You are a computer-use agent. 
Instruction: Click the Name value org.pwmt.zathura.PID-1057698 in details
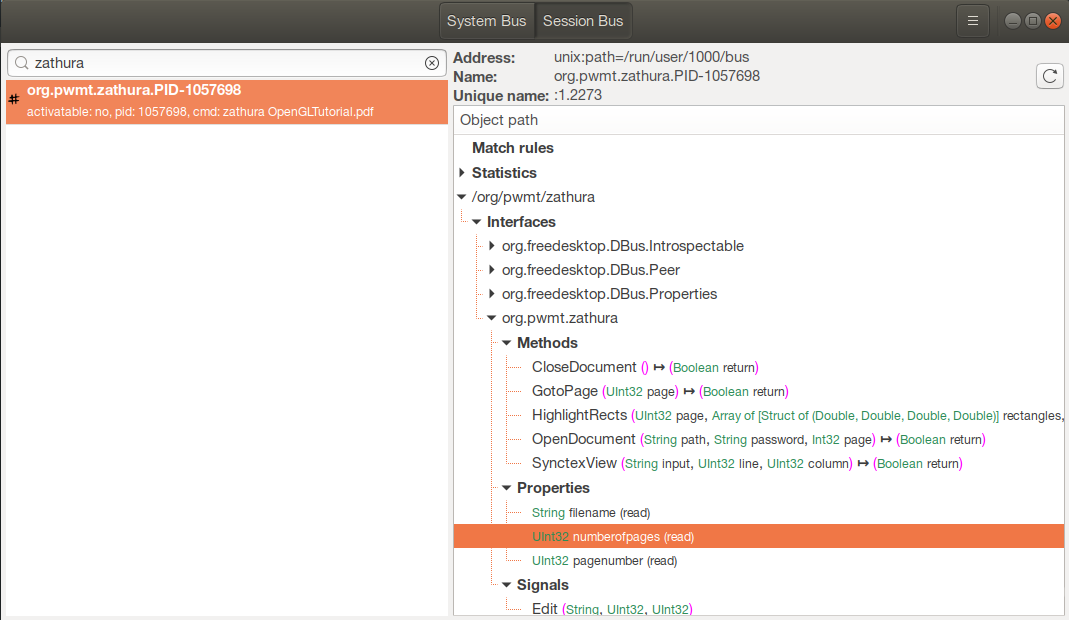pyautogui.click(x=657, y=76)
